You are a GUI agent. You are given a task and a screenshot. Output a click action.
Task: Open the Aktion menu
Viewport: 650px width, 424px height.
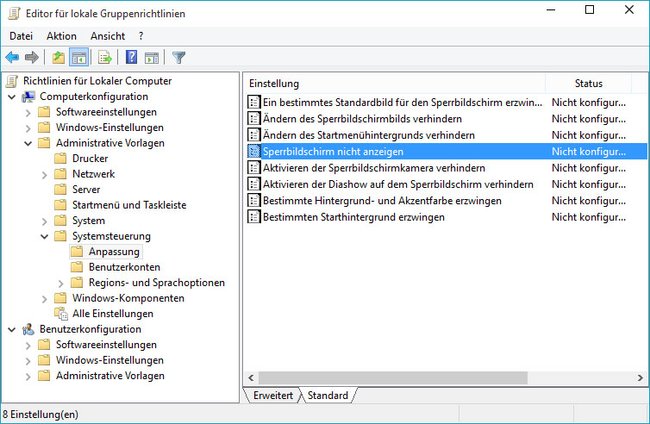coord(61,36)
